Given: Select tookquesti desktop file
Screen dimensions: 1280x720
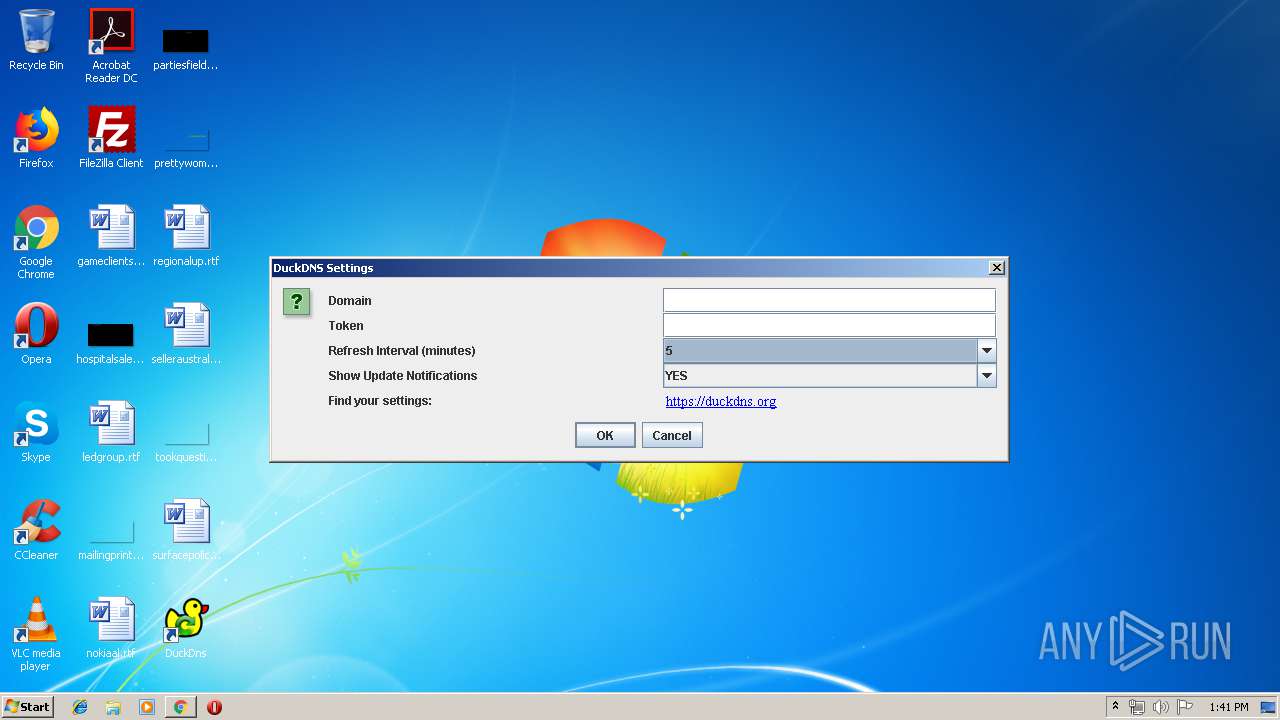Looking at the screenshot, I should (186, 440).
